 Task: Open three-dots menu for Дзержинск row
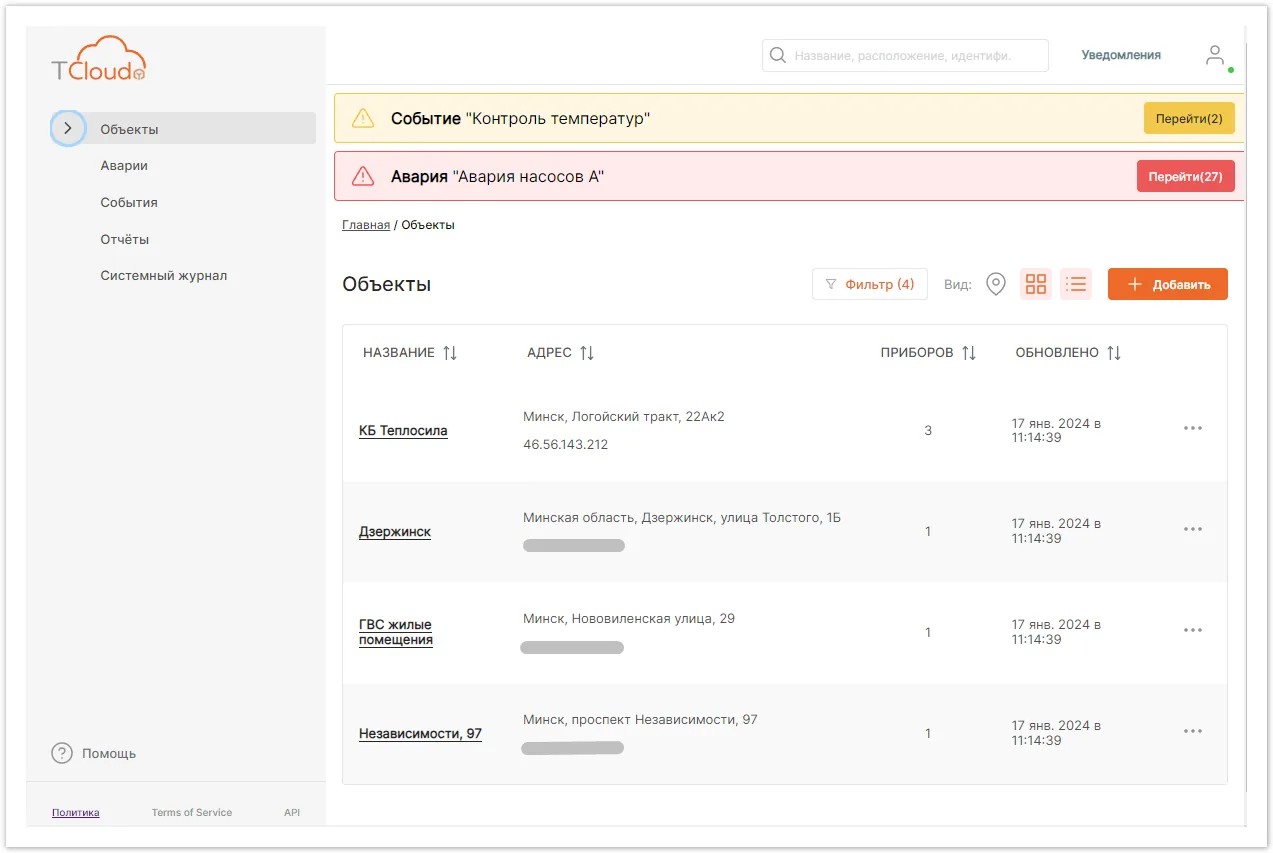(x=1193, y=529)
